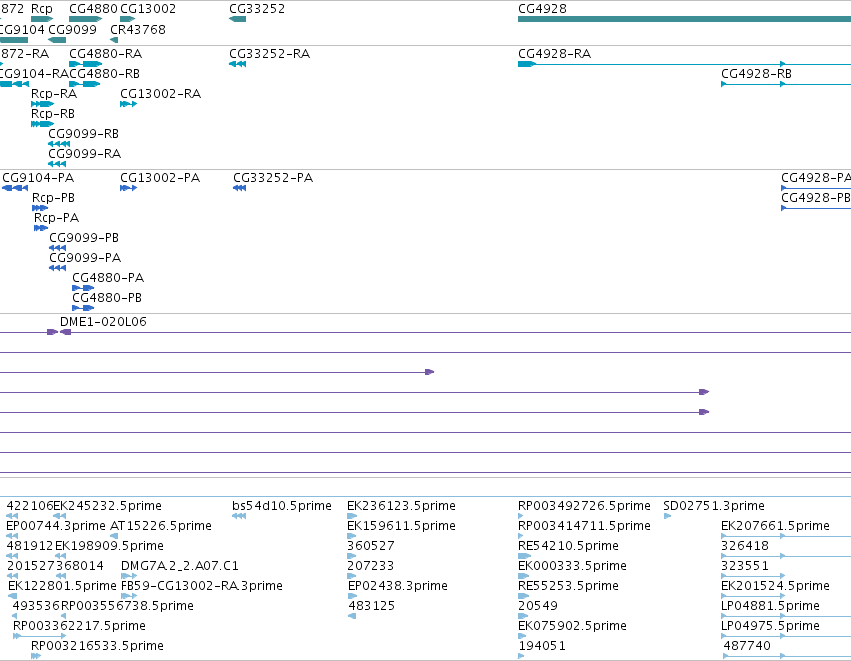This screenshot has width=851, height=661.
Task: Select the EP02438.3prime EST
Action: 398,586
